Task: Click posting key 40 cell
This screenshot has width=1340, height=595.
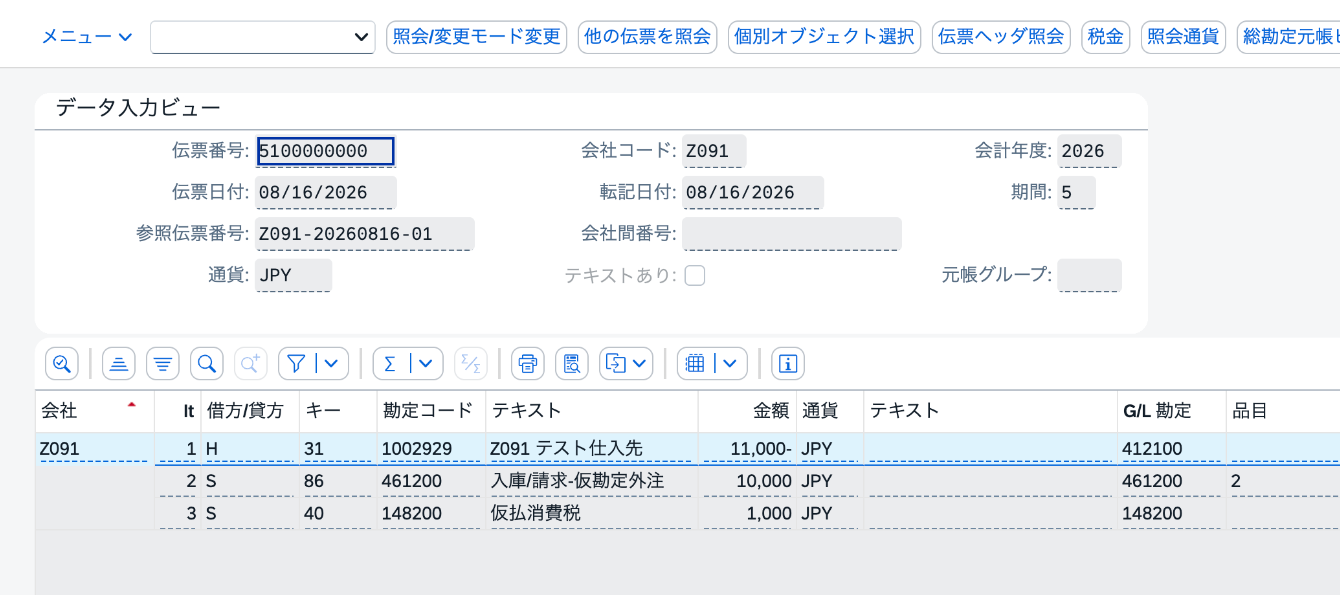Action: [337, 513]
